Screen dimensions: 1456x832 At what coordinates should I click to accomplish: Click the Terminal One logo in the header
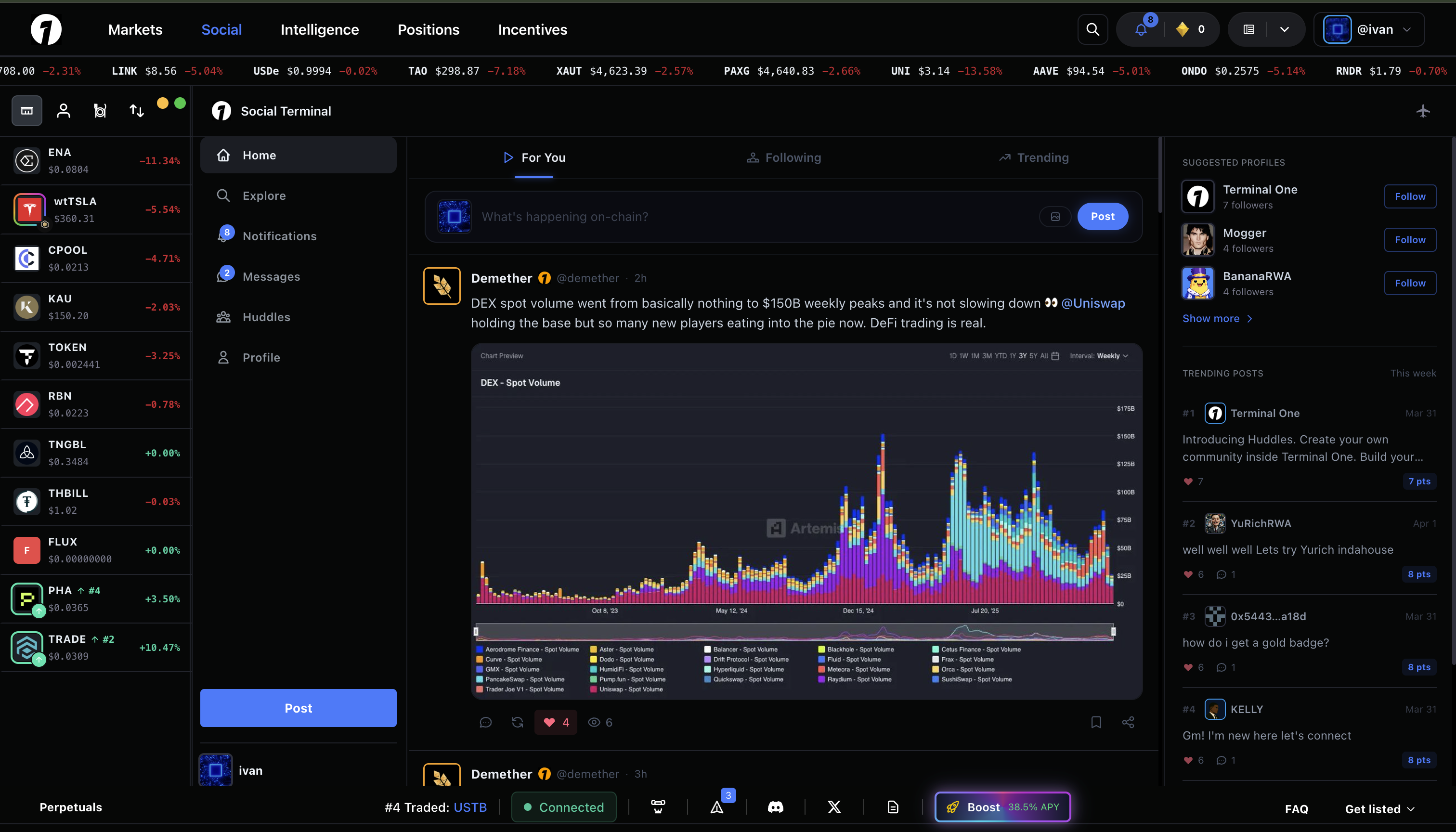coord(46,30)
